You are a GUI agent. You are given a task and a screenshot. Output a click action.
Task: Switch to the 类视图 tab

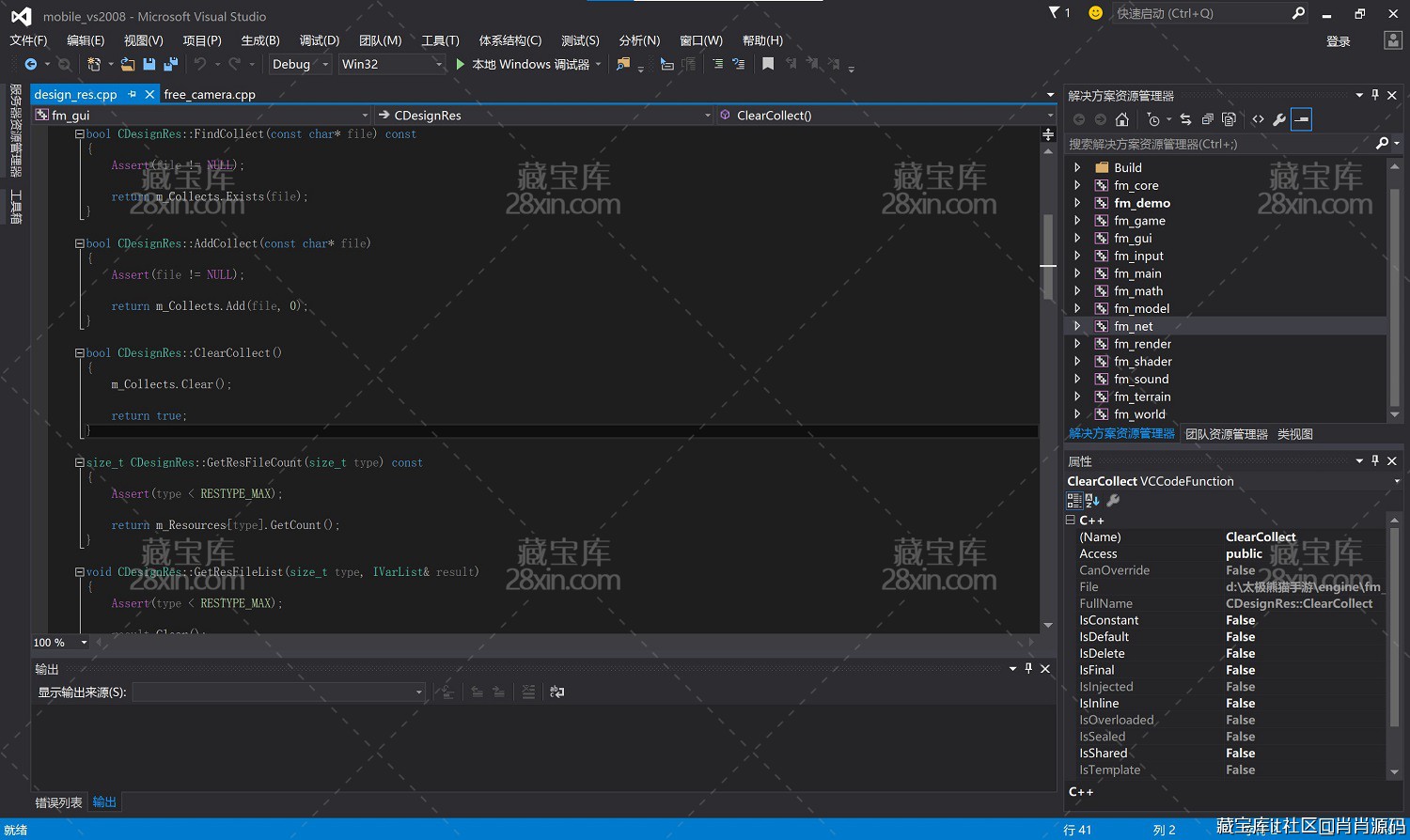click(x=1295, y=434)
